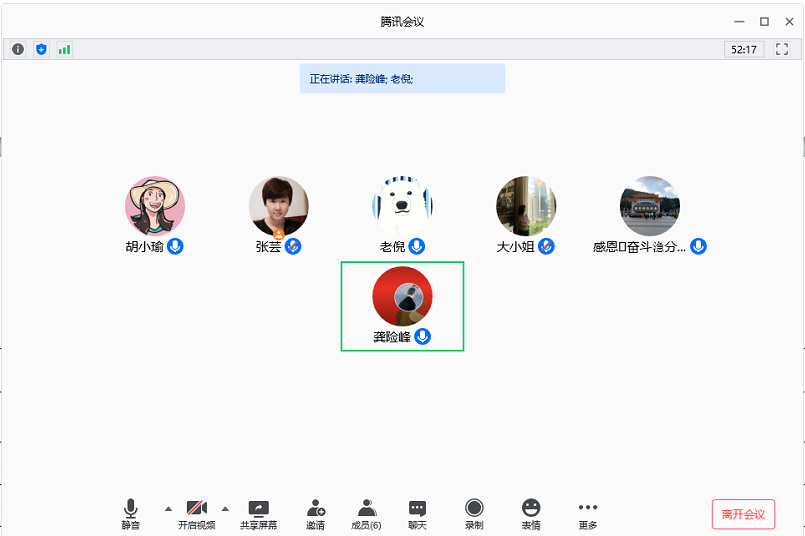
Task: Click the 腾讯会议 window title
Action: pyautogui.click(x=402, y=22)
